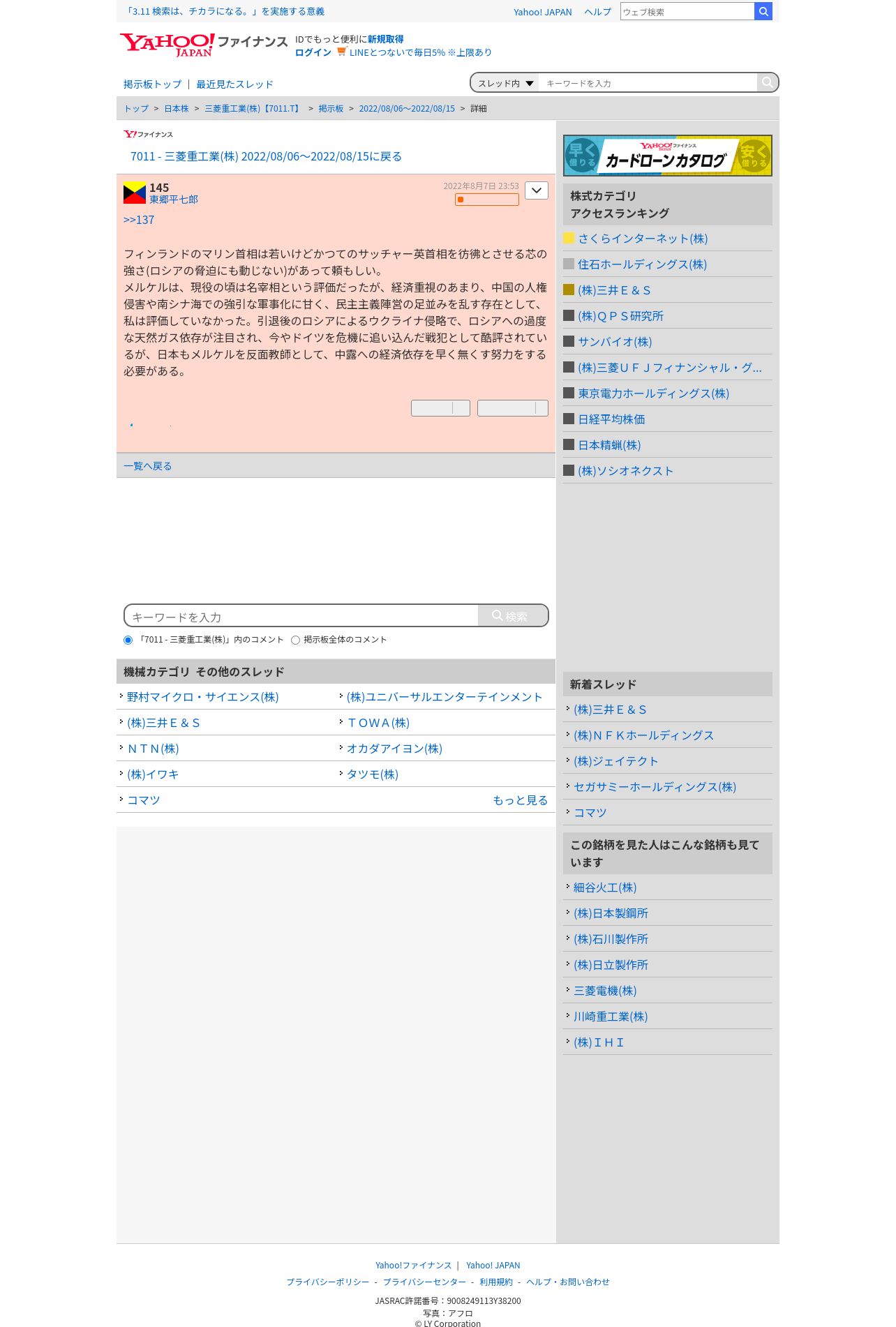Open (株)ソシオネクスト in access ranking

coord(625,471)
